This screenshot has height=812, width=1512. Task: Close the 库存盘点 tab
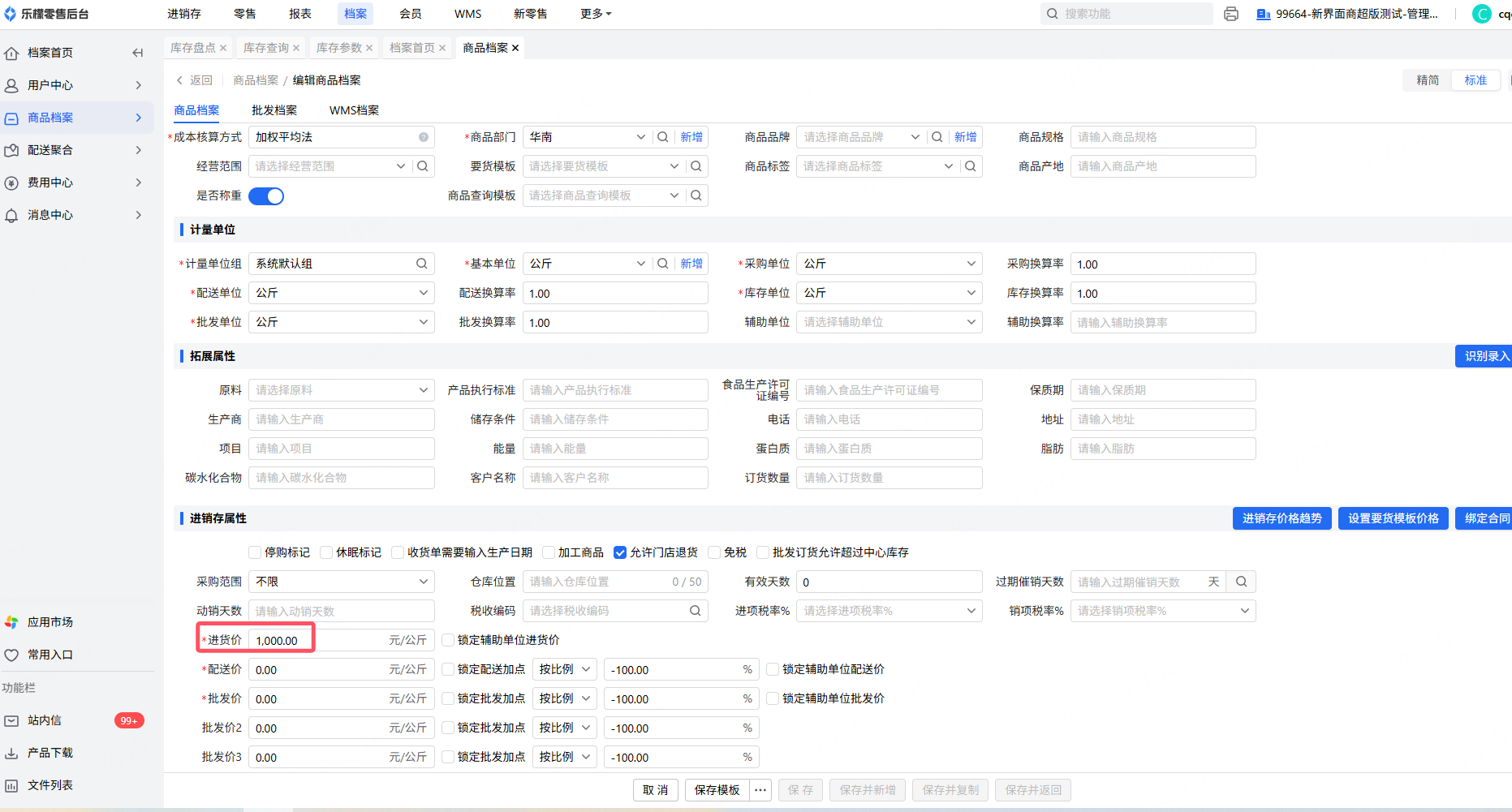click(223, 48)
